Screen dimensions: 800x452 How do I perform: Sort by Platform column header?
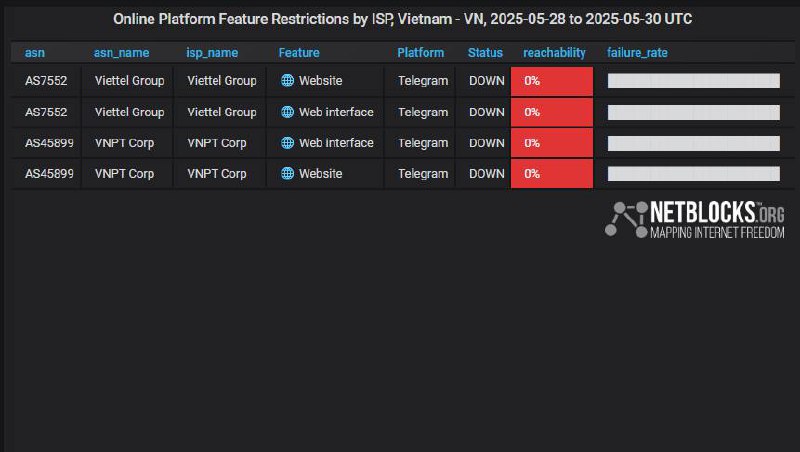coord(420,53)
